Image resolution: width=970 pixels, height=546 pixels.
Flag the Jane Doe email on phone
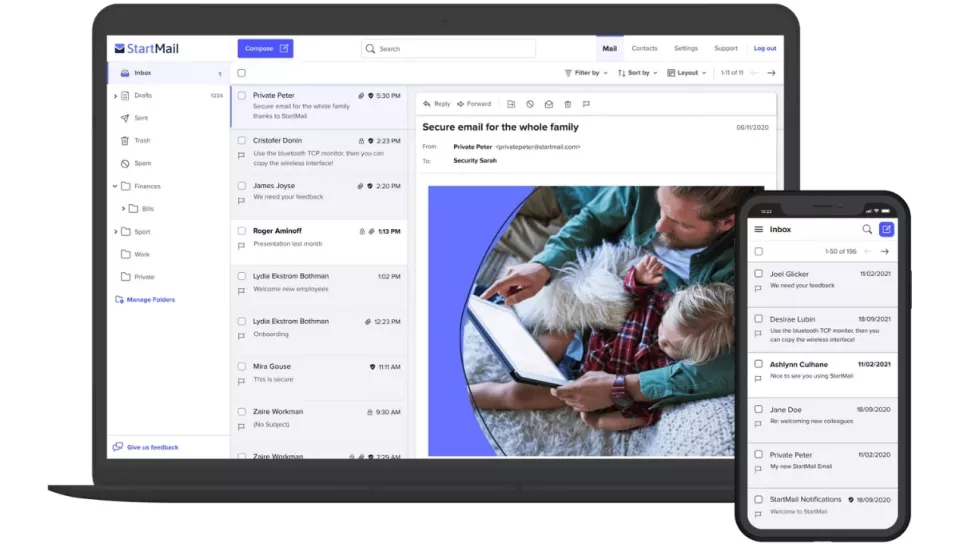[758, 424]
